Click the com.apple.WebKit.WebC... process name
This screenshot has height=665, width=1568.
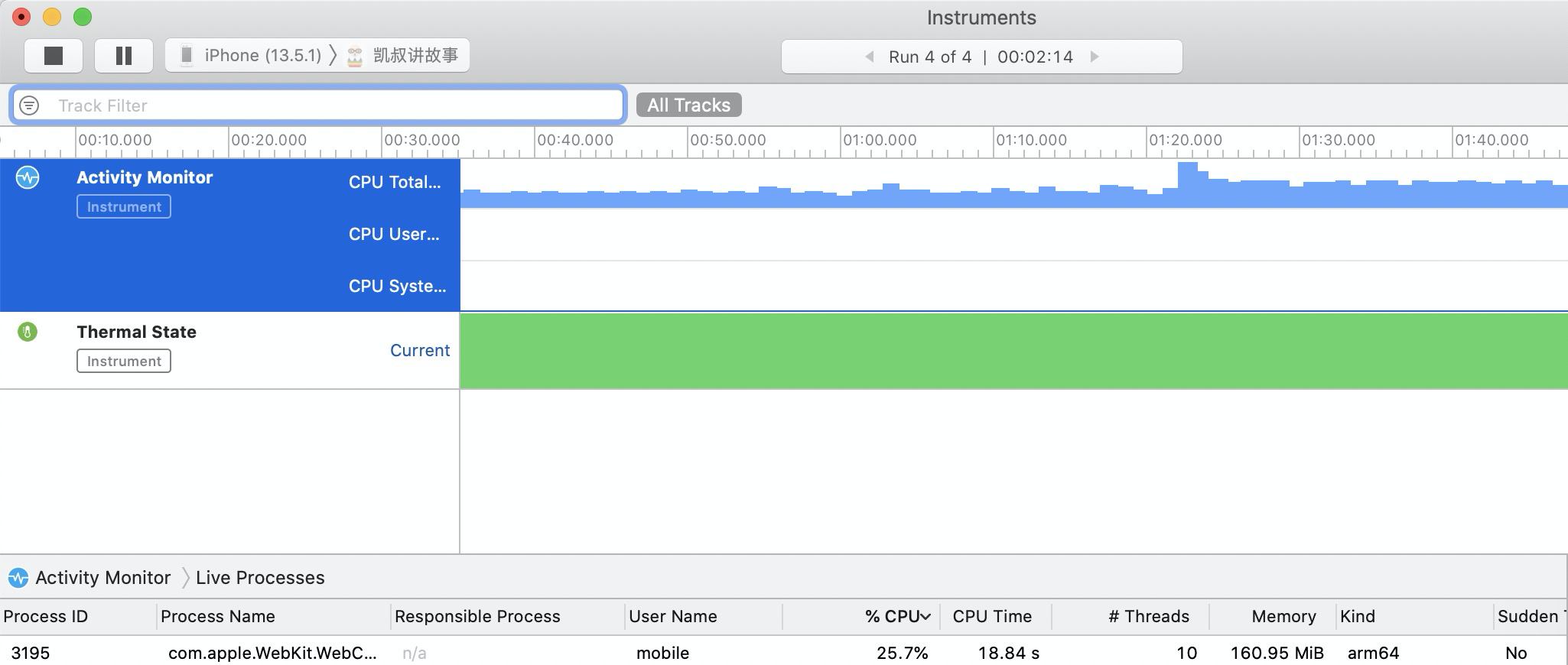272,653
